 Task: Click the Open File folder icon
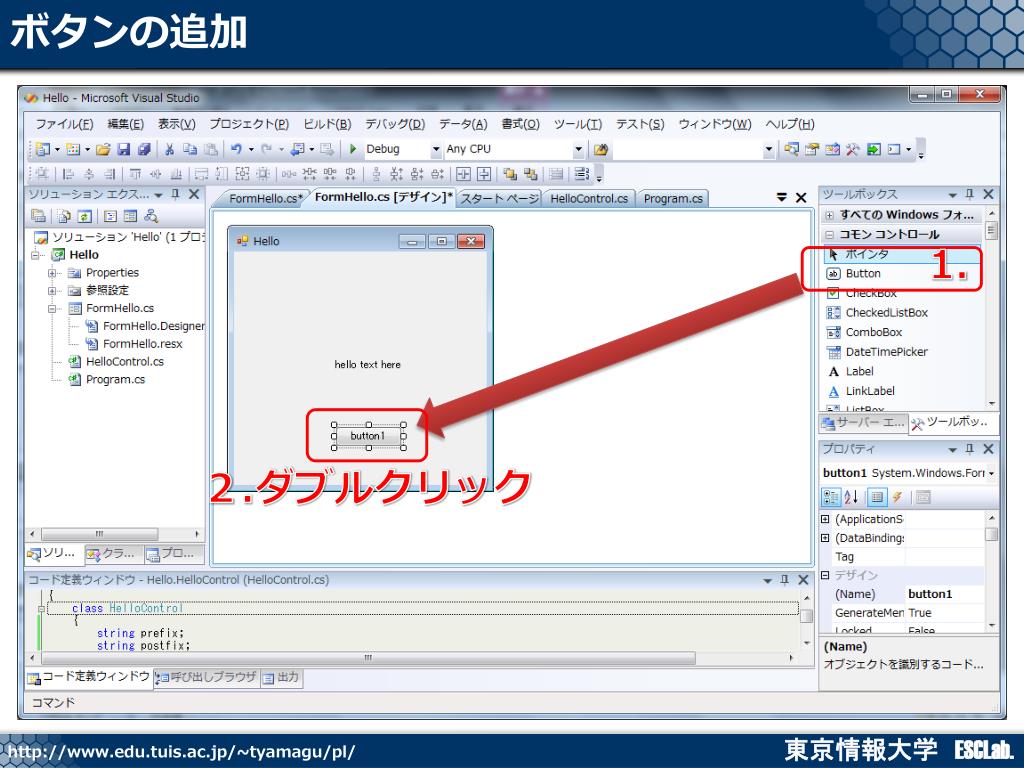click(103, 150)
